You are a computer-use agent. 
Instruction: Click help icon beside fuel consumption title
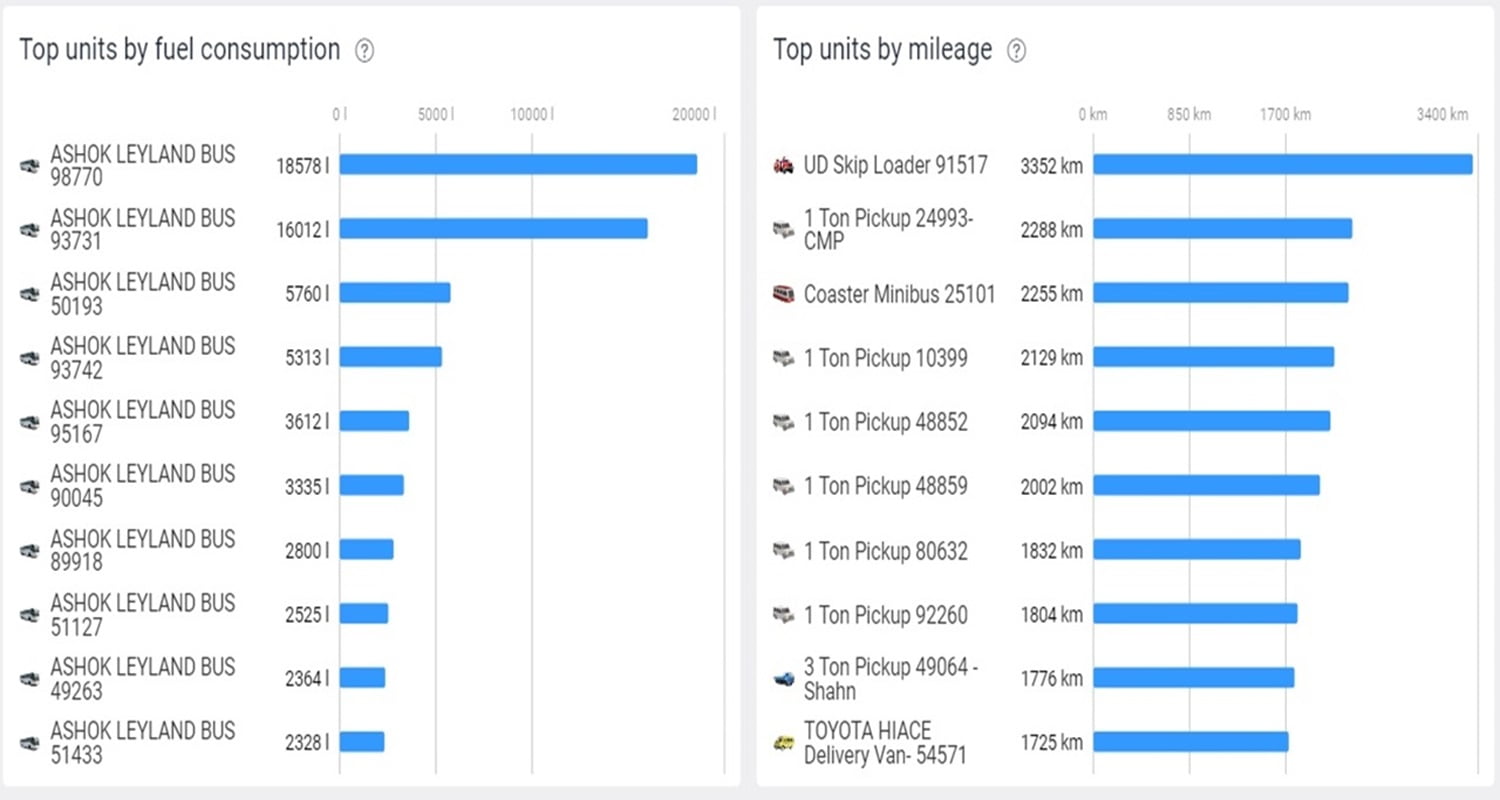[x=365, y=51]
